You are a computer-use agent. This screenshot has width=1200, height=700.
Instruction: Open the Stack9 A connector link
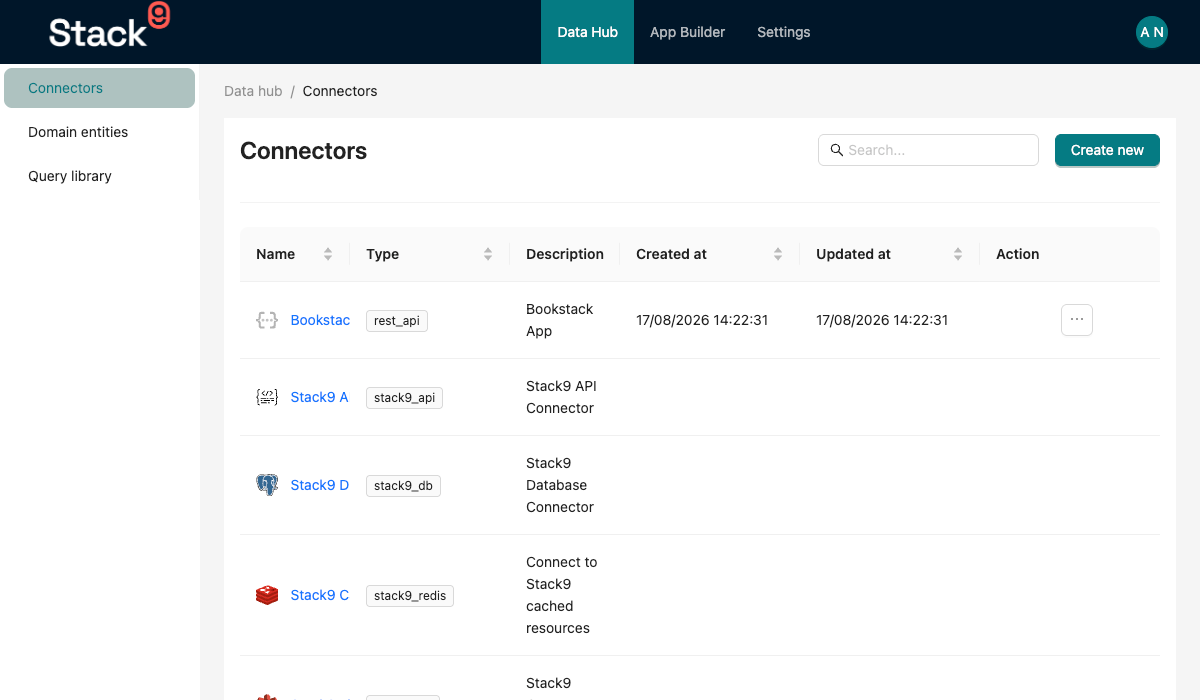point(320,397)
